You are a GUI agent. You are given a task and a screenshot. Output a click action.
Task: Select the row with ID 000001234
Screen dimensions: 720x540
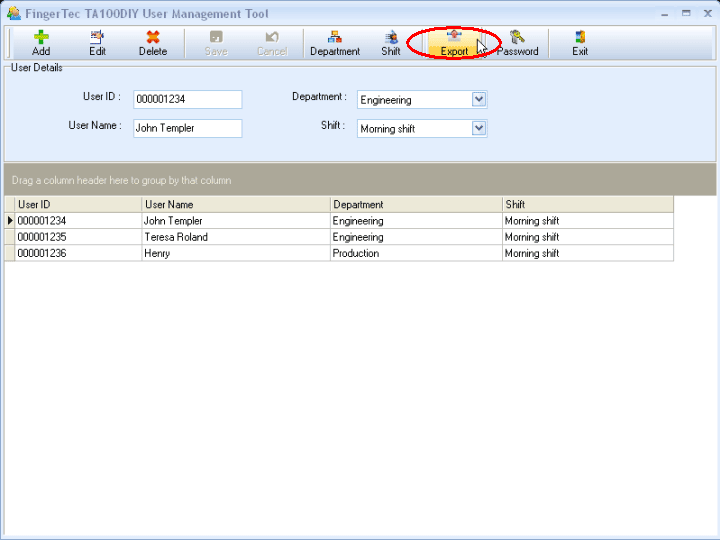click(339, 221)
